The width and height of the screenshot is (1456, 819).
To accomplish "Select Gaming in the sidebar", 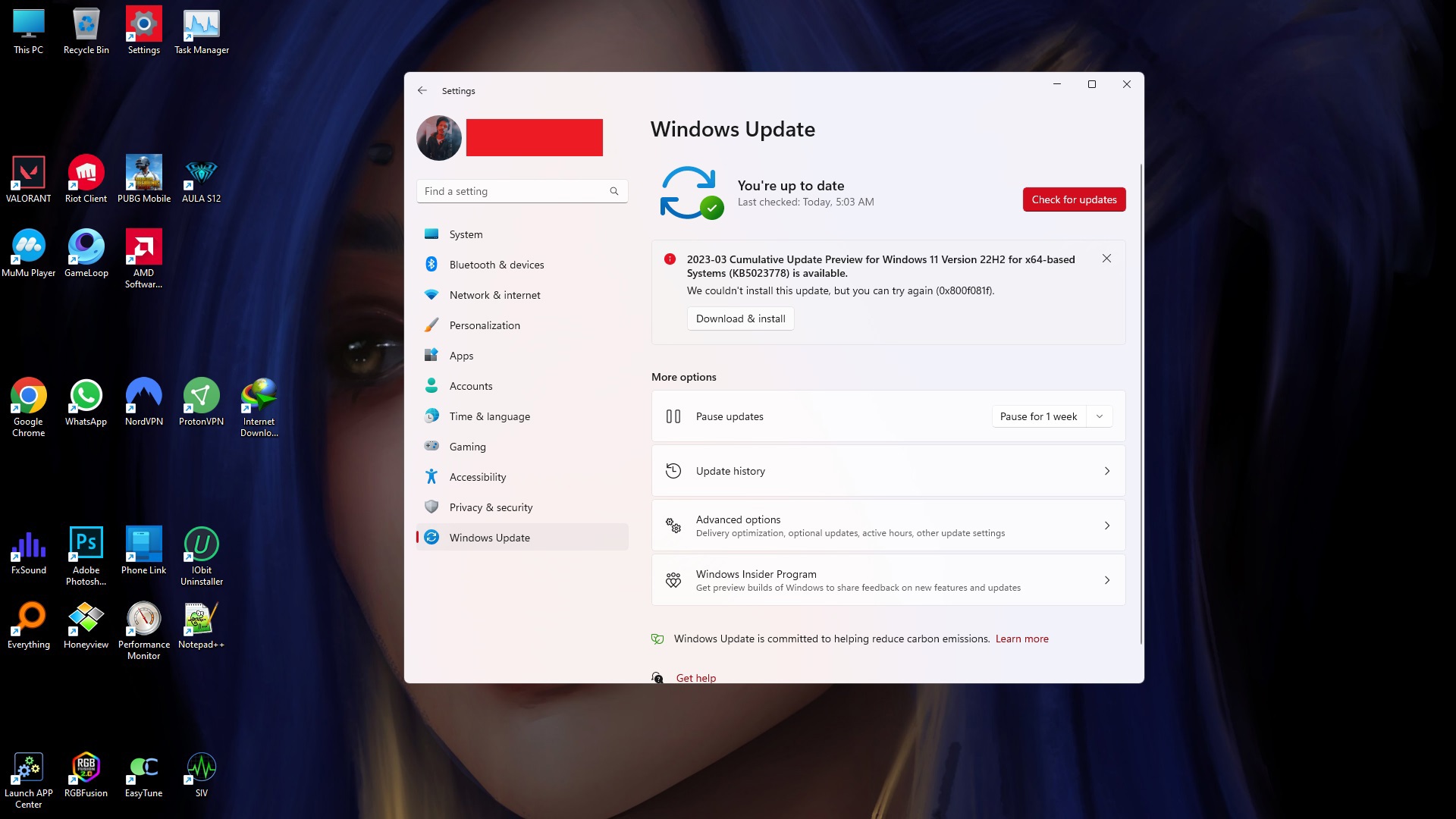I will (522, 447).
